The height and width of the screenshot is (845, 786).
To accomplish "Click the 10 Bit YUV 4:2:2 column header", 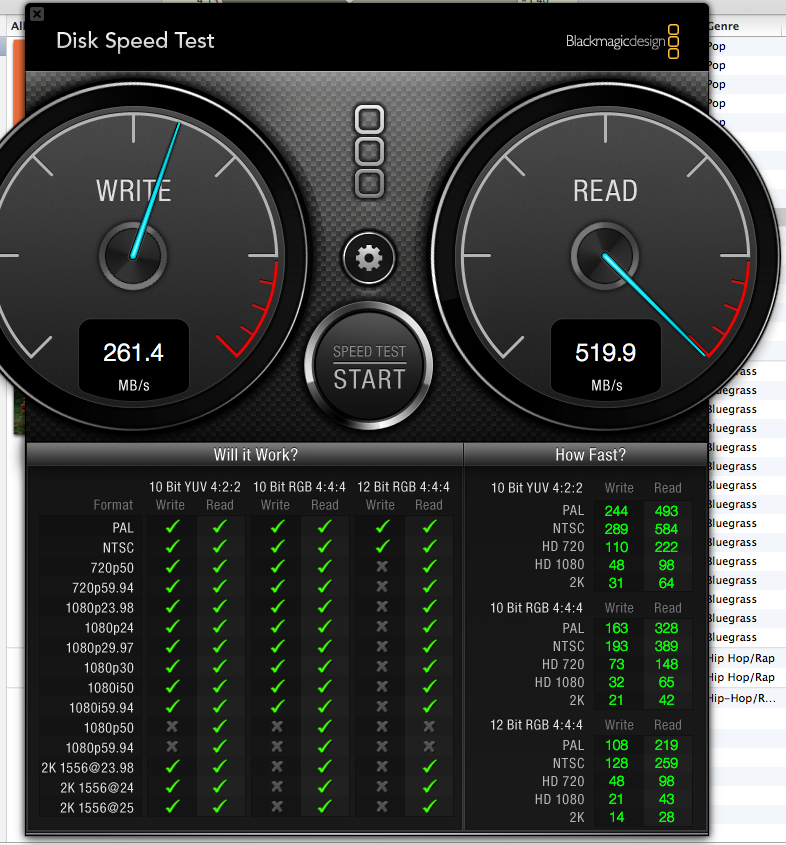I will pos(194,487).
